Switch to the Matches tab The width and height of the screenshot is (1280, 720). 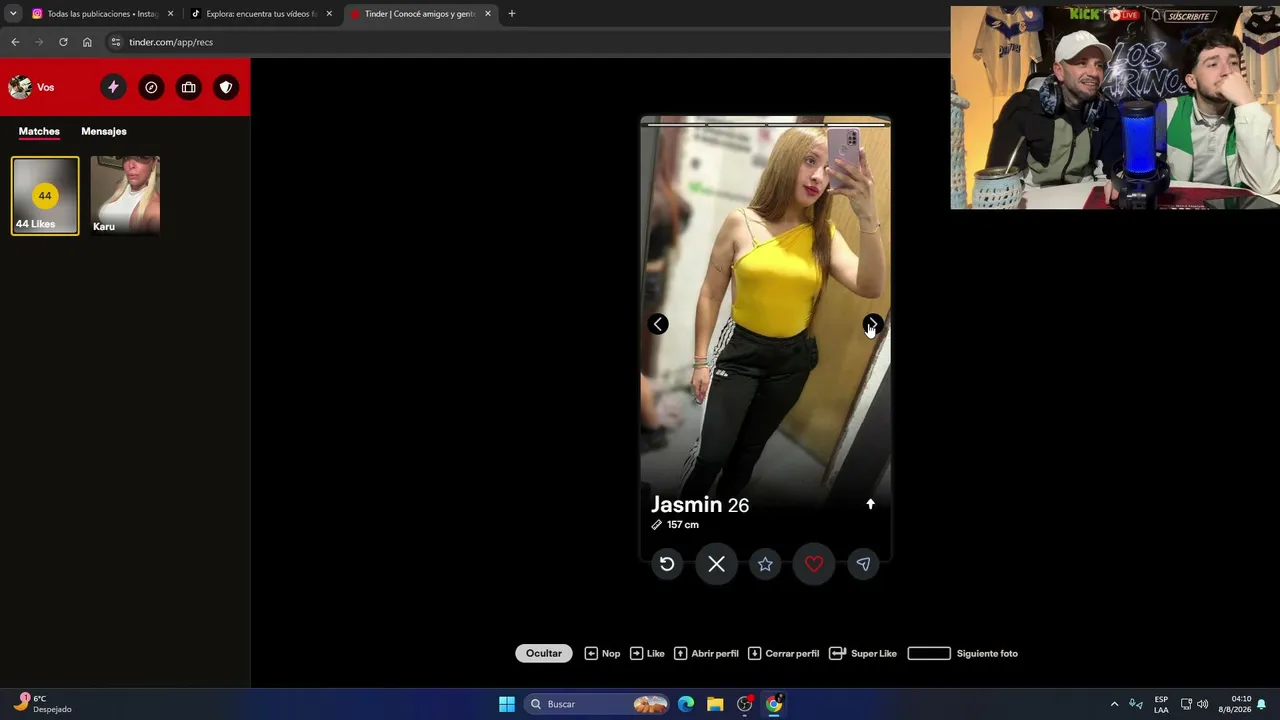coord(39,131)
